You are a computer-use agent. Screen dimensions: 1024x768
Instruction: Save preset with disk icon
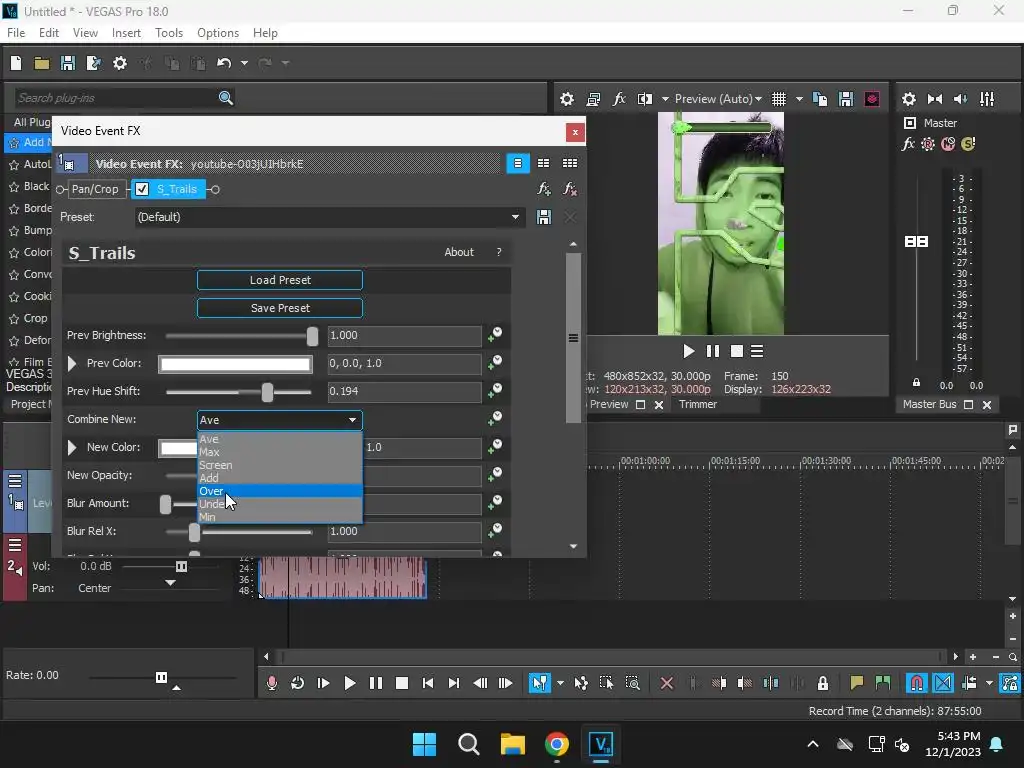pyautogui.click(x=543, y=217)
